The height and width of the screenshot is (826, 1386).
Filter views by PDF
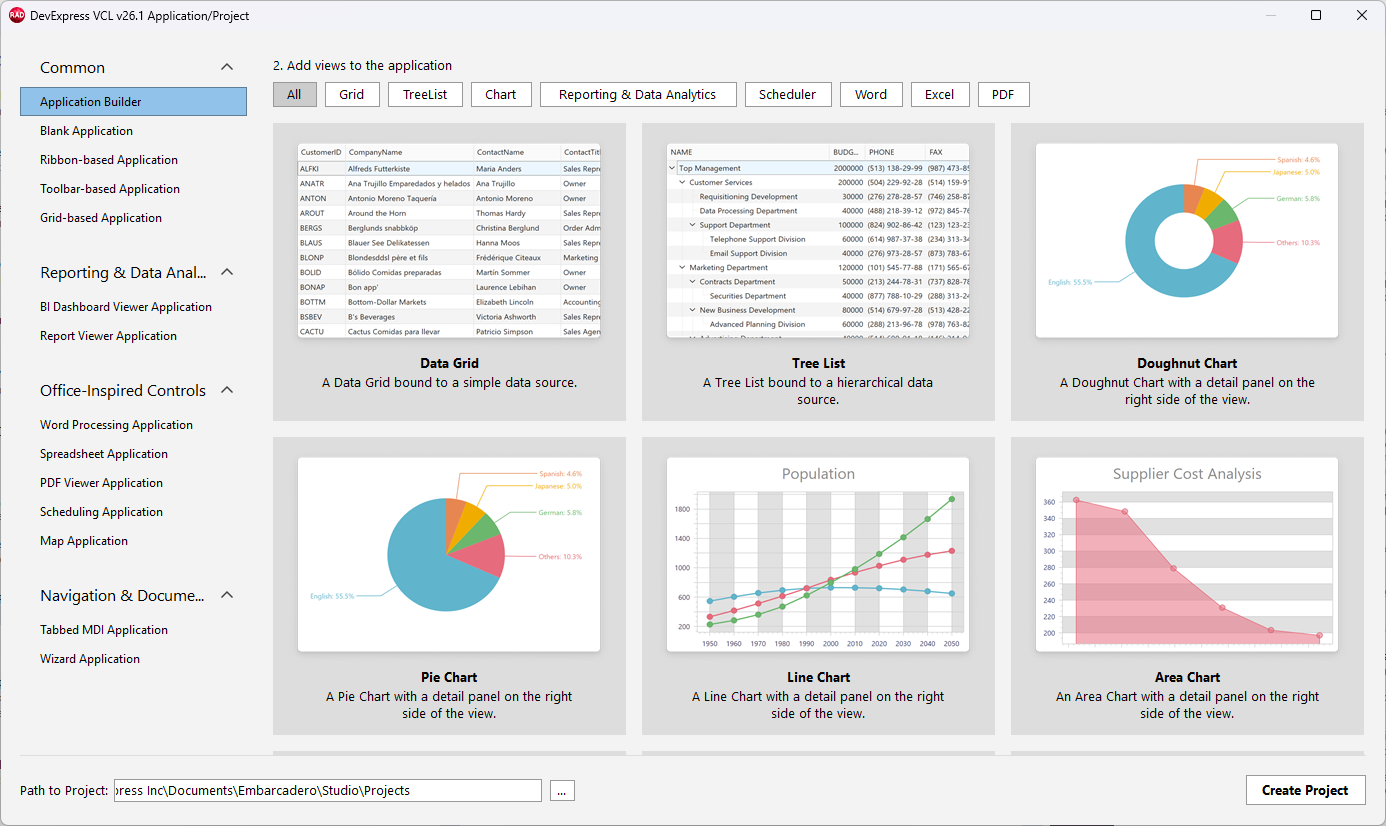1004,94
